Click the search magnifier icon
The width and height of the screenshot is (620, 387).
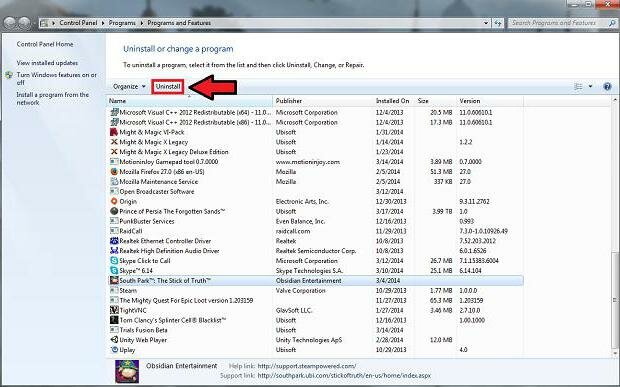(612, 23)
